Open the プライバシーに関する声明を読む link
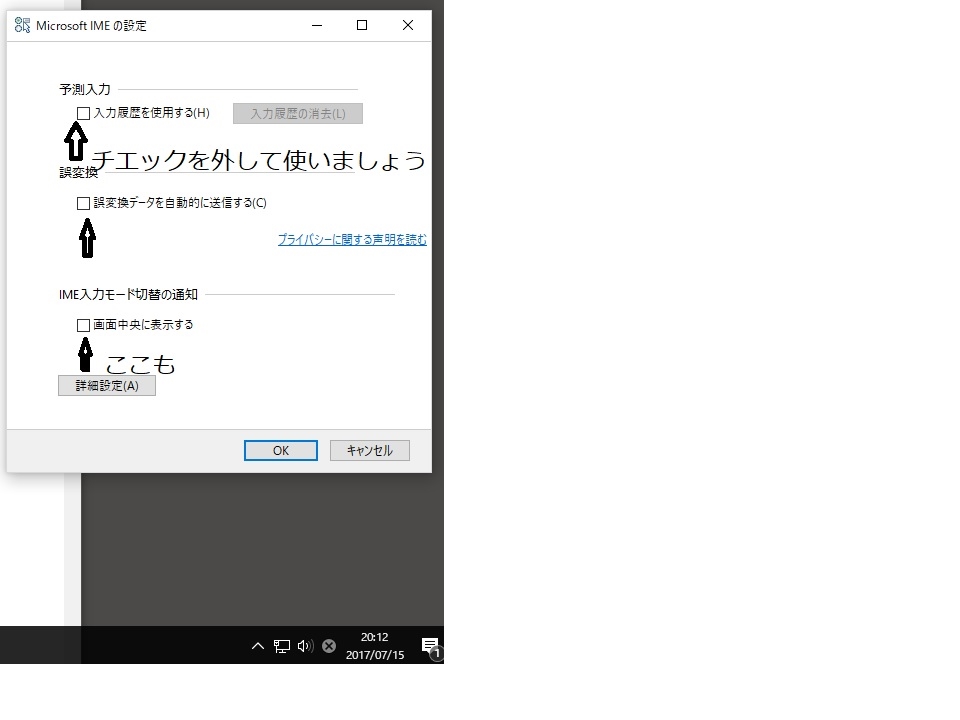Viewport: 960px width, 720px height. [x=352, y=239]
